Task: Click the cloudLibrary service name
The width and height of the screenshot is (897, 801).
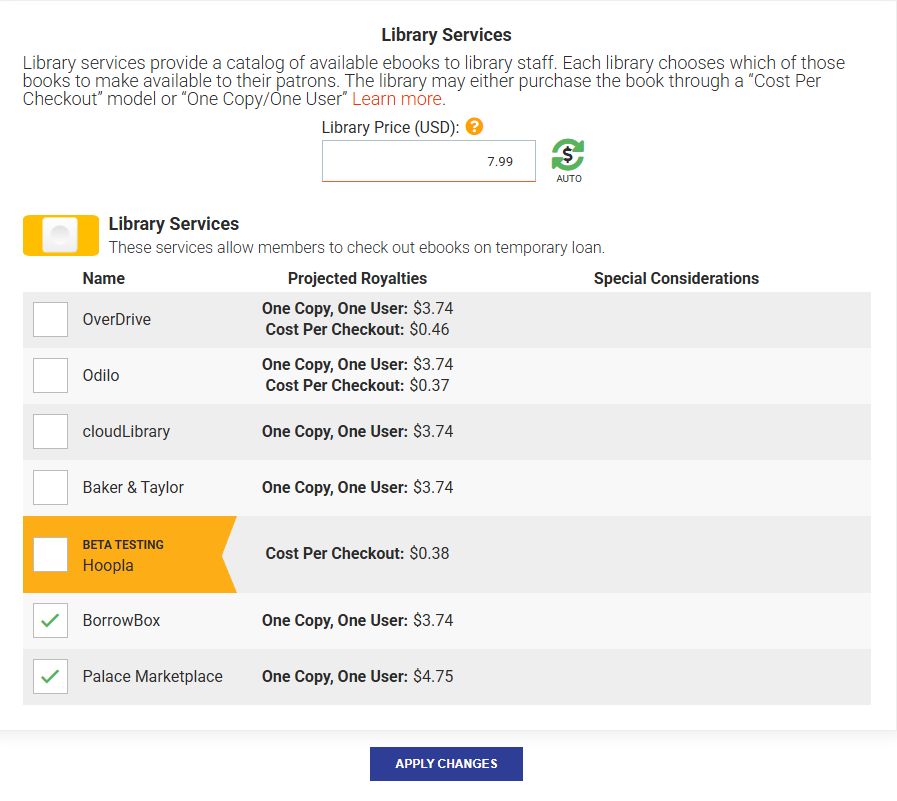Action: (126, 431)
